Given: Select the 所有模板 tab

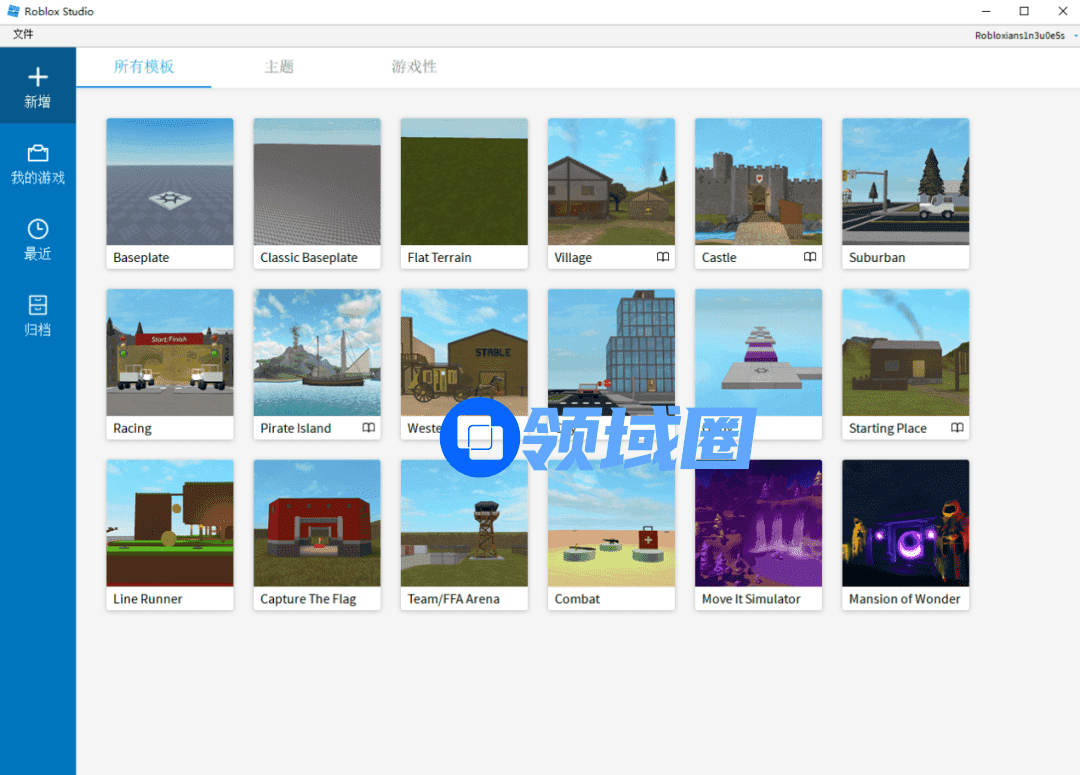Looking at the screenshot, I should [x=144, y=67].
